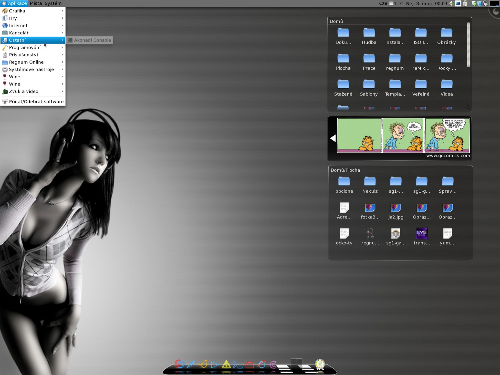This screenshot has width=500, height=375.
Task: Launch the red circular dock icon
Action: tap(179, 364)
